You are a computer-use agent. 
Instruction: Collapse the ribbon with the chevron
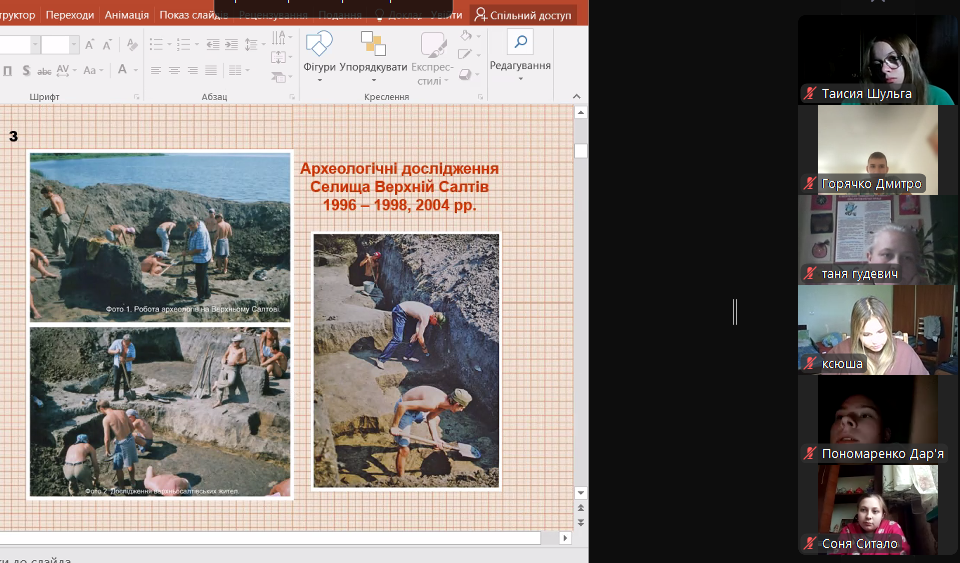[x=577, y=96]
